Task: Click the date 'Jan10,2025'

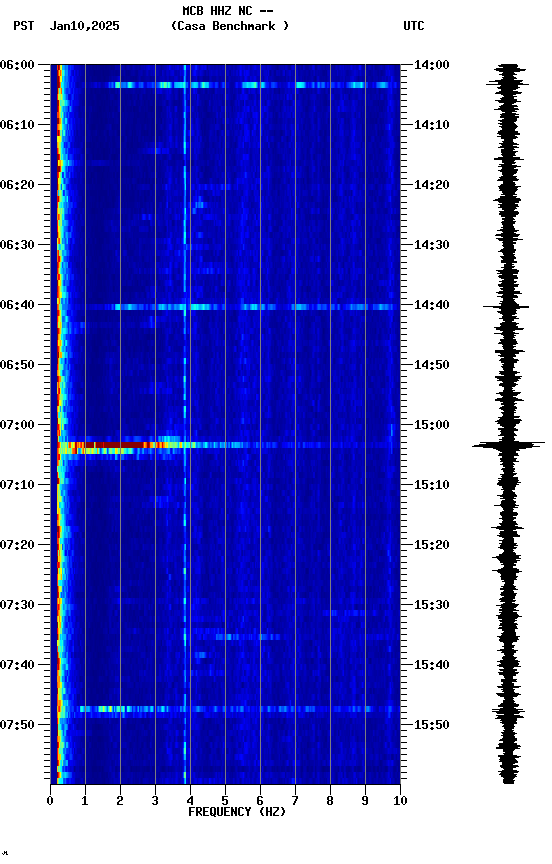Action: (x=84, y=26)
